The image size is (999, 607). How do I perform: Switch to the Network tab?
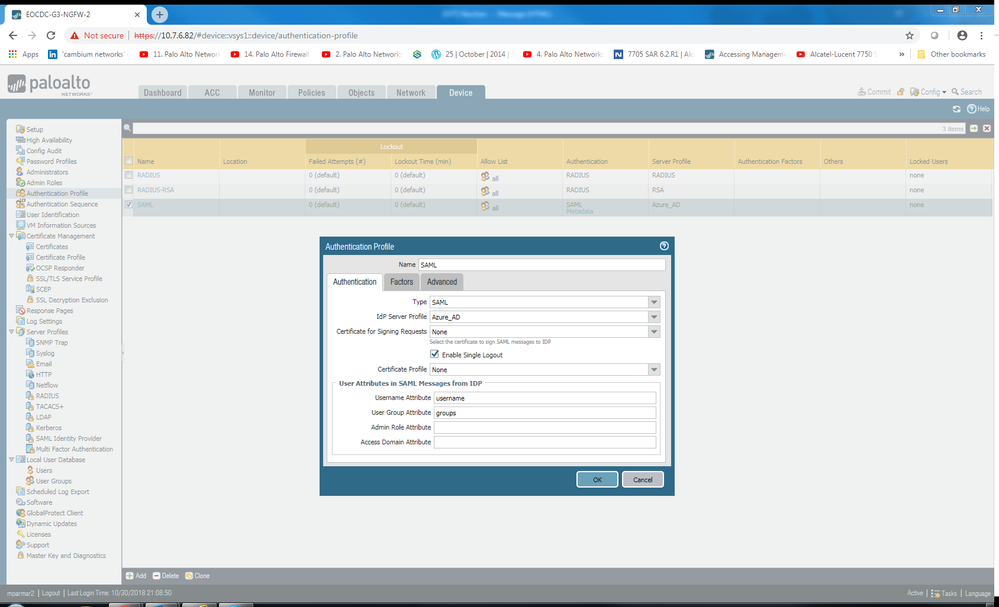click(411, 92)
